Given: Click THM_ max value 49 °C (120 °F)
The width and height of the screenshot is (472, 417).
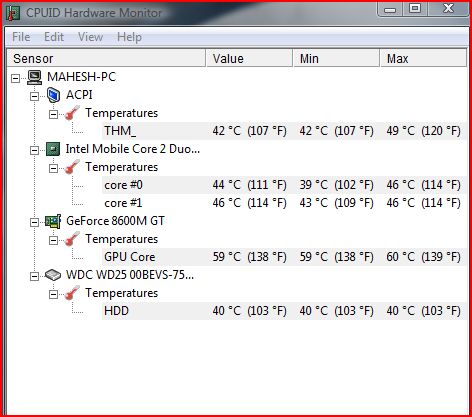Looking at the screenshot, I should [423, 131].
